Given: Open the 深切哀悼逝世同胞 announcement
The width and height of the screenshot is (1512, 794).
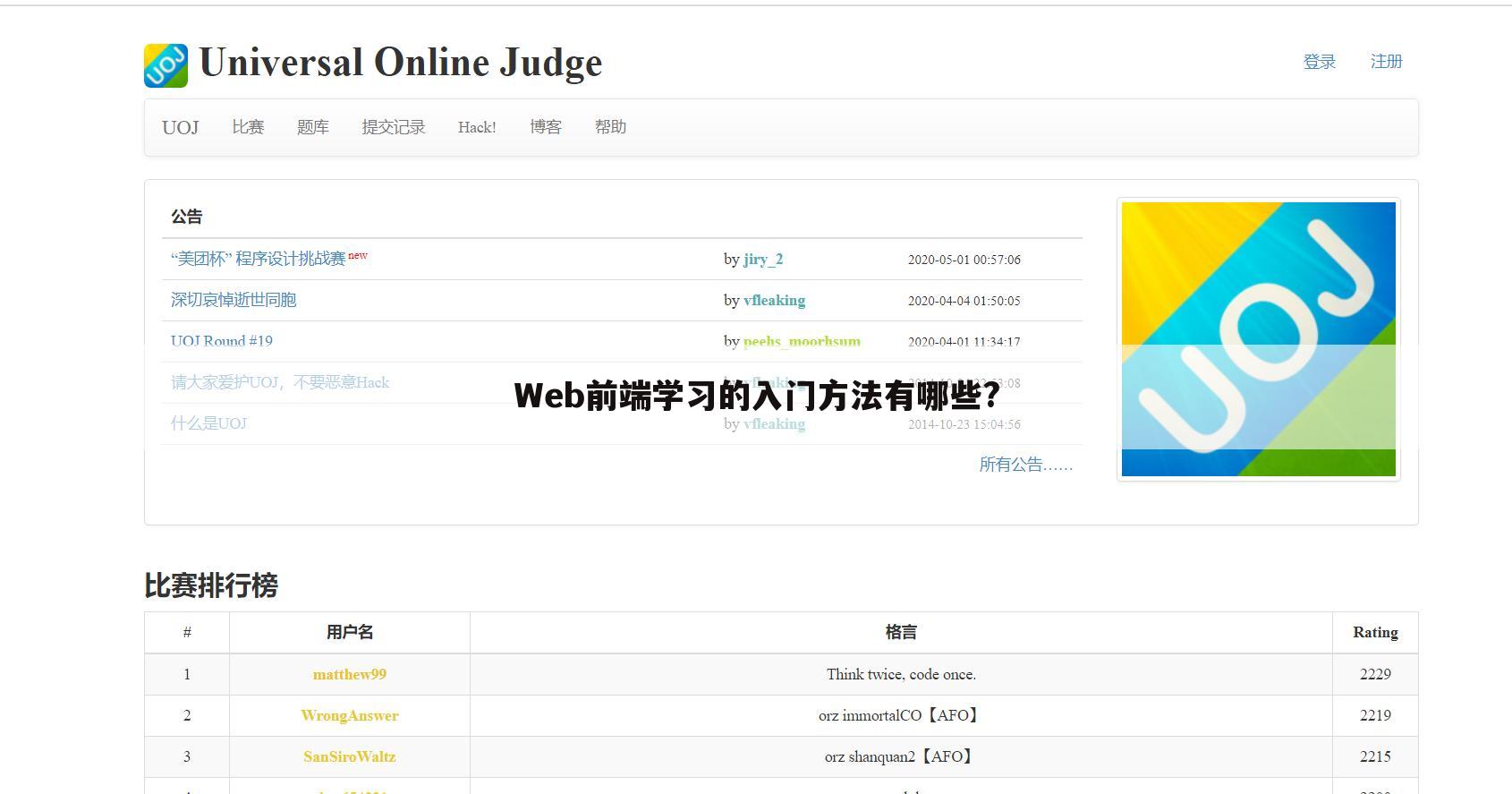Looking at the screenshot, I should [234, 300].
